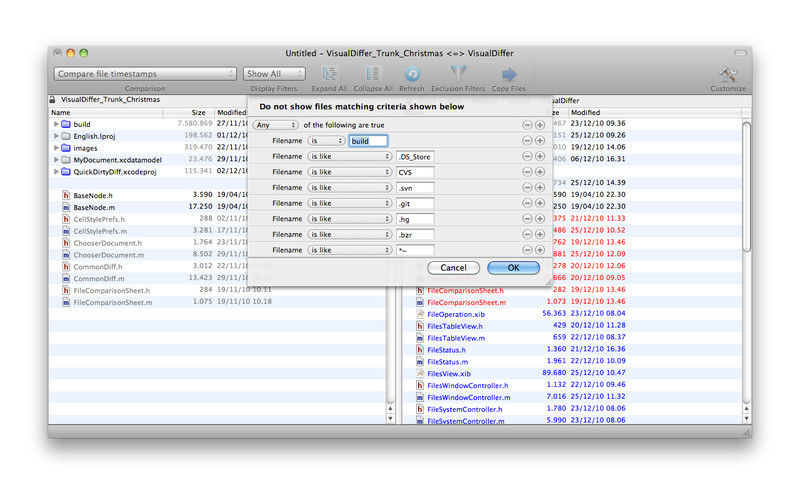Open the 'Compare file timestamps' dropdown
800x500 pixels.
pos(145,74)
